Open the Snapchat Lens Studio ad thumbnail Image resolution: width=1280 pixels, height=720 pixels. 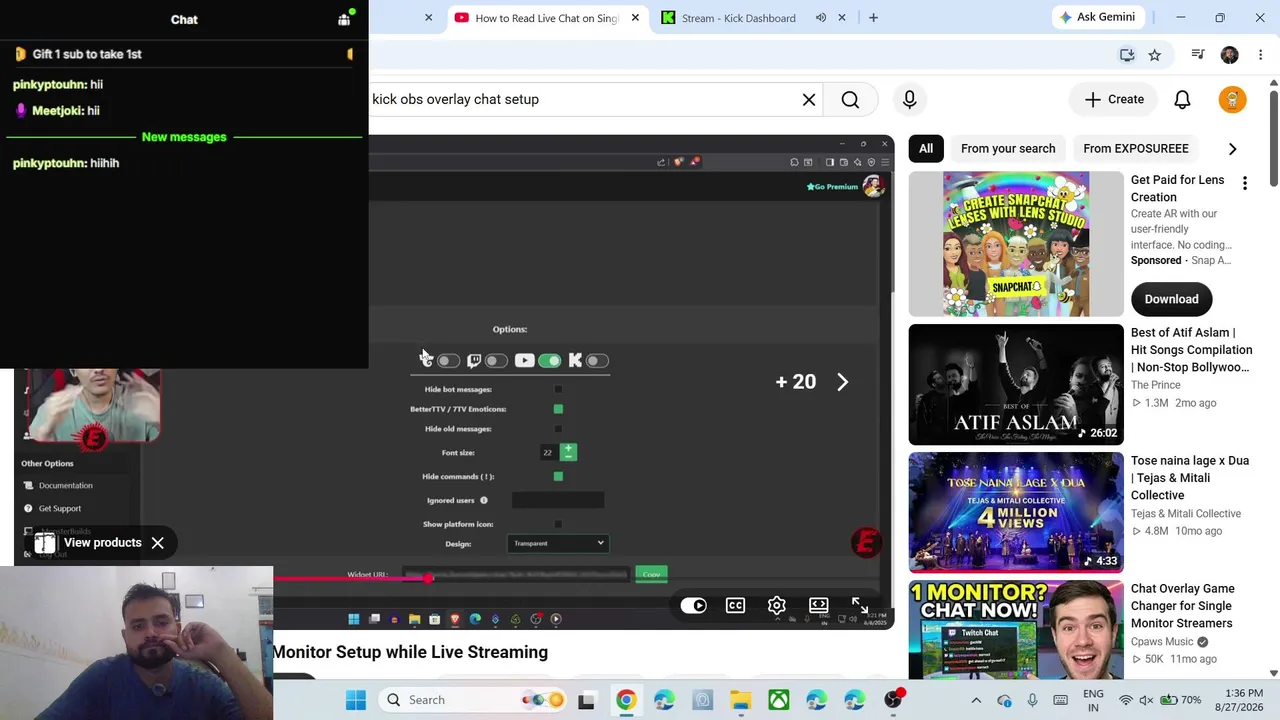point(1016,244)
